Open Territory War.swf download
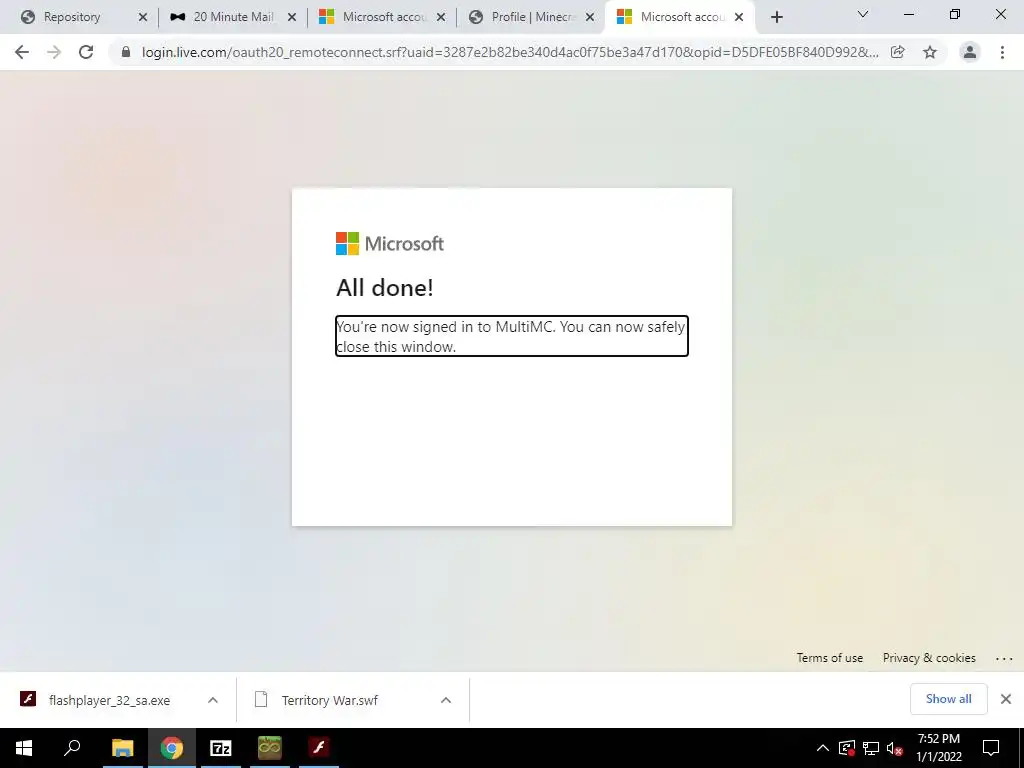1024x768 pixels. [329, 700]
